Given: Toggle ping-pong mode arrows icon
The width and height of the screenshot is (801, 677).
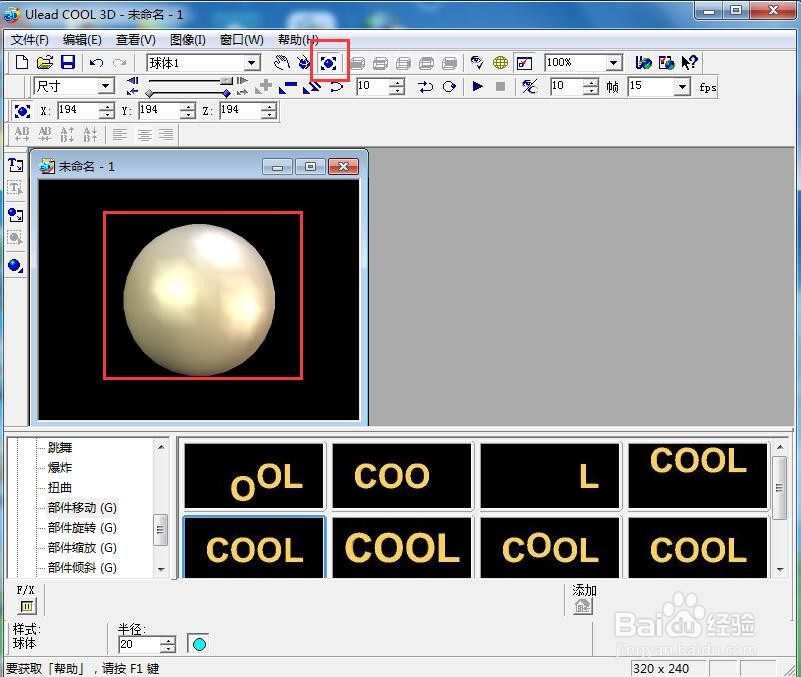Looking at the screenshot, I should click(x=425, y=87).
